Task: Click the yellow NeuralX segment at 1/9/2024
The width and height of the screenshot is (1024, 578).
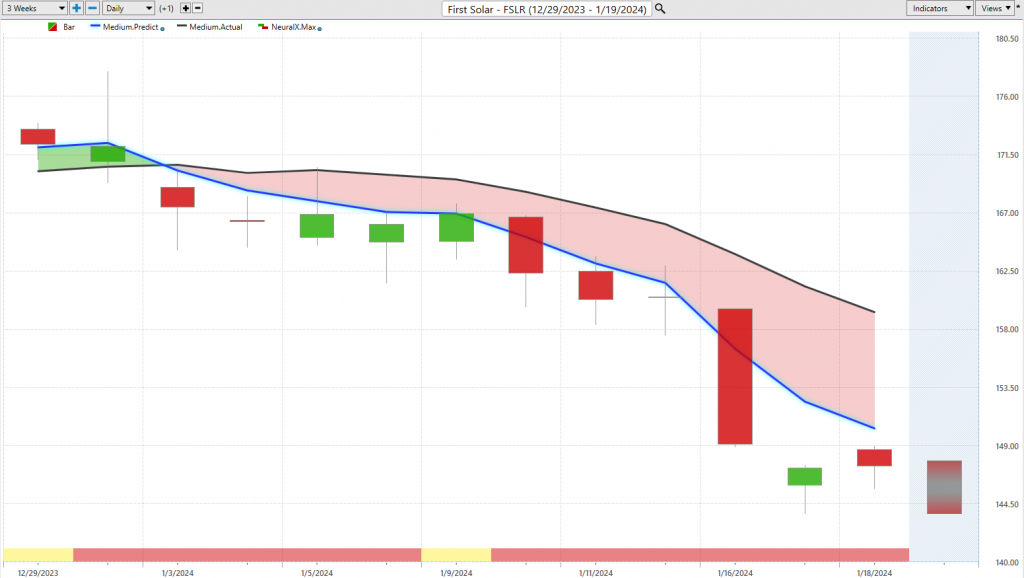Action: [x=456, y=555]
